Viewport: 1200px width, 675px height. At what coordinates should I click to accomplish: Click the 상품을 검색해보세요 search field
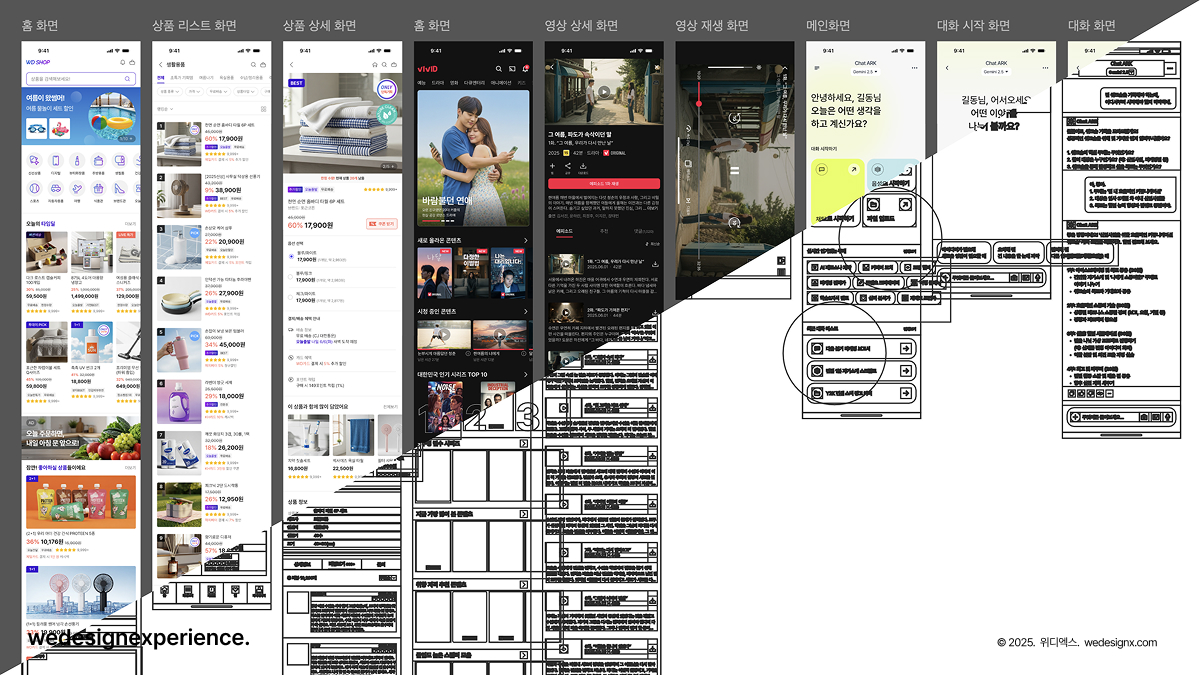pos(81,79)
